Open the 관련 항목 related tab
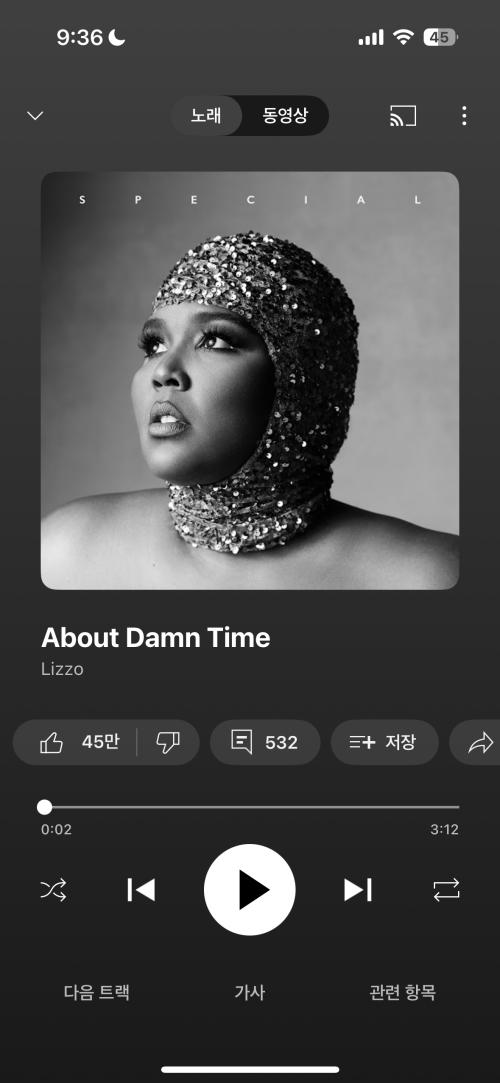 point(403,993)
